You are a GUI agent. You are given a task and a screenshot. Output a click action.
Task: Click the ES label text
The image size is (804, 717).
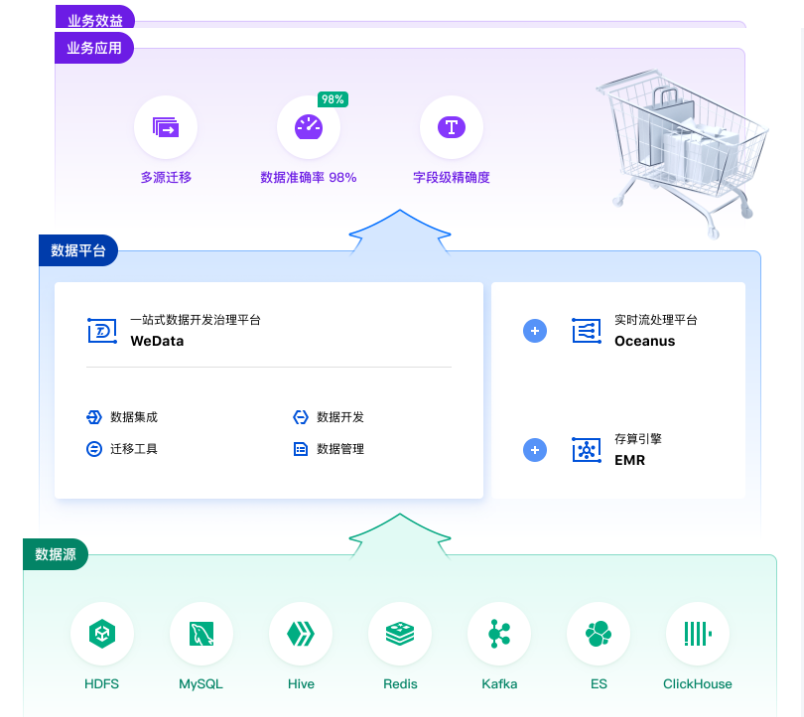coord(599,684)
